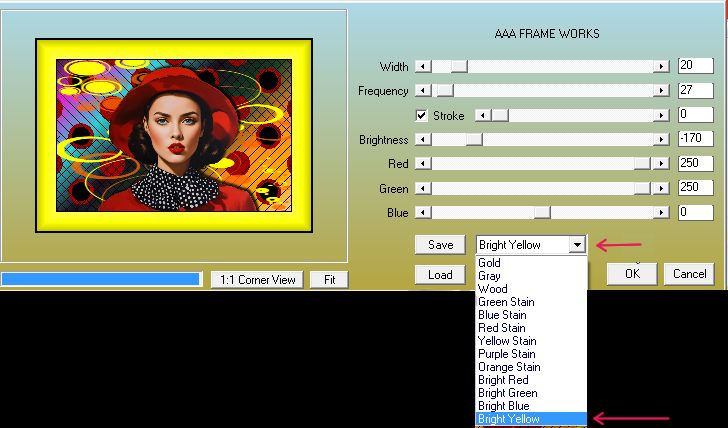The height and width of the screenshot is (428, 728).
Task: Click the Blue slider thumb
Action: [542, 213]
